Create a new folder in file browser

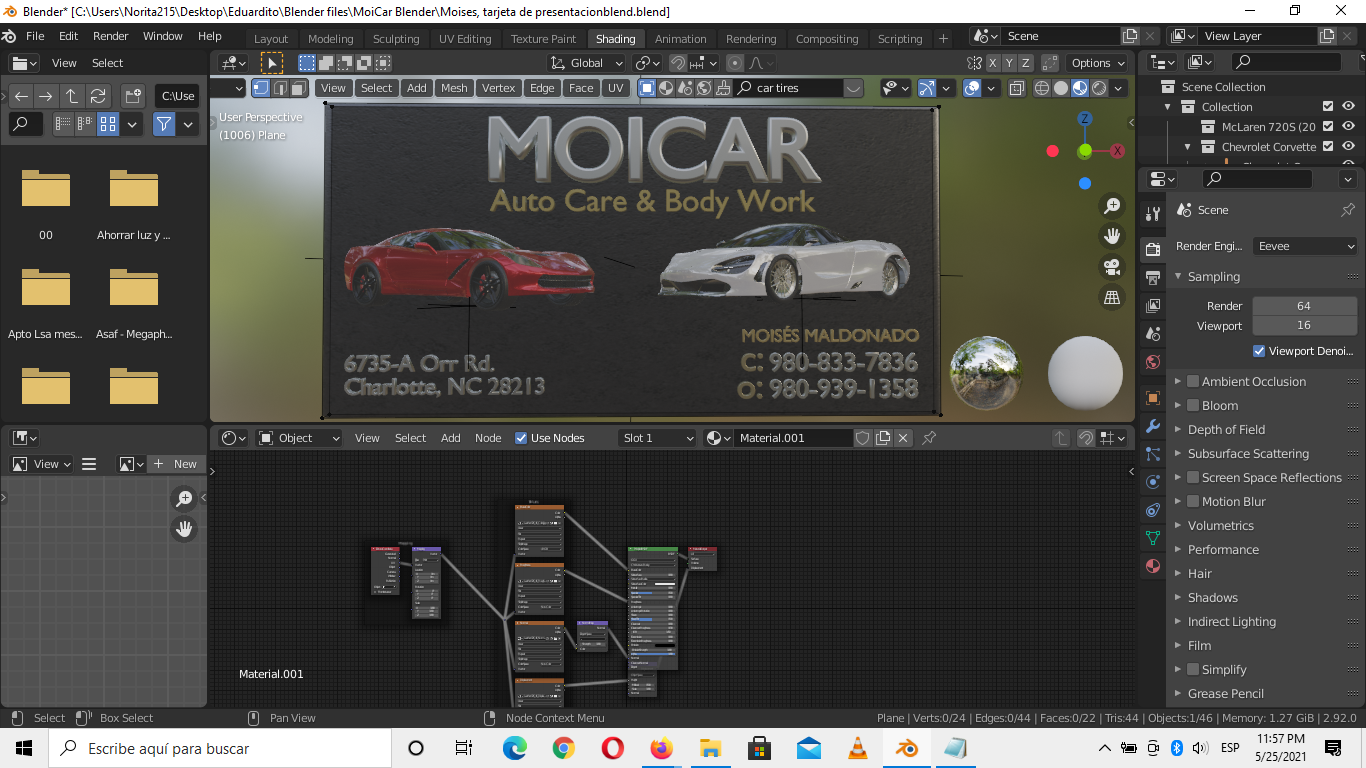(133, 96)
